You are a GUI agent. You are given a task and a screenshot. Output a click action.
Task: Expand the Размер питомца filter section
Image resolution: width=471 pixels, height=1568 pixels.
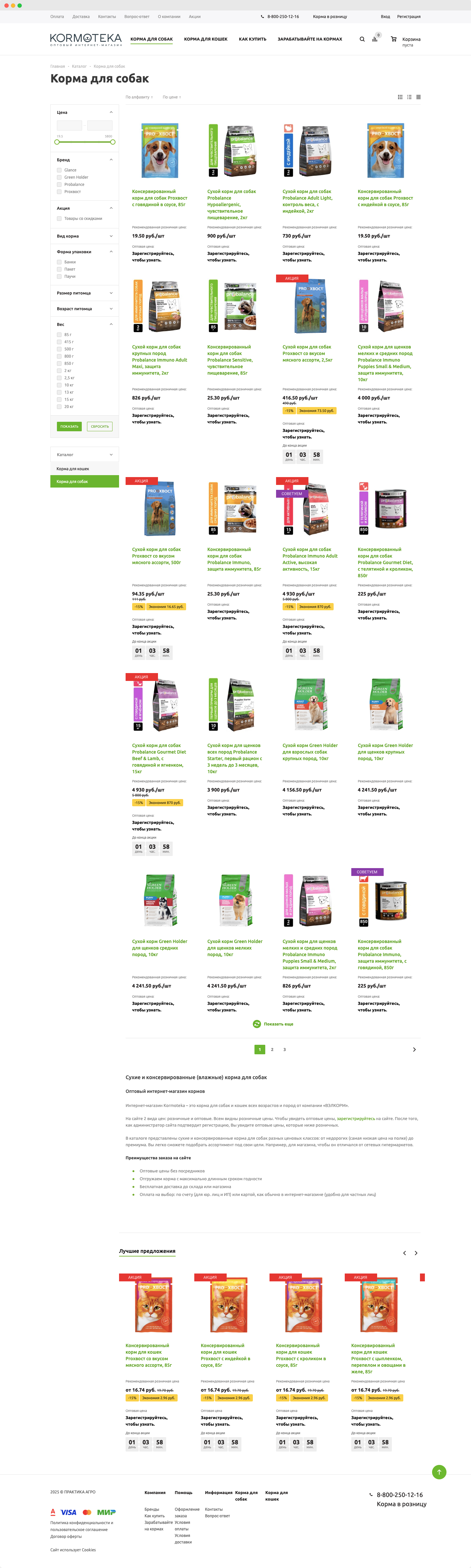click(85, 294)
